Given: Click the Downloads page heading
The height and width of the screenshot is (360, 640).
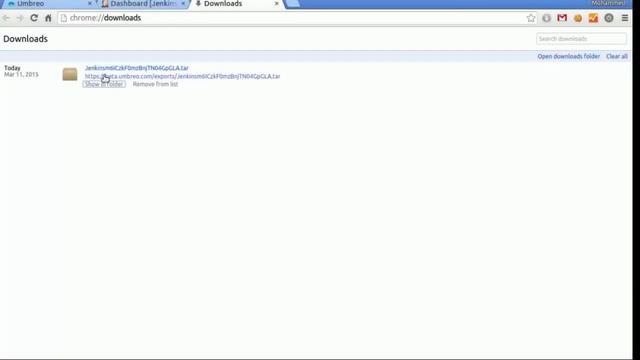Looking at the screenshot, I should pos(25,39).
